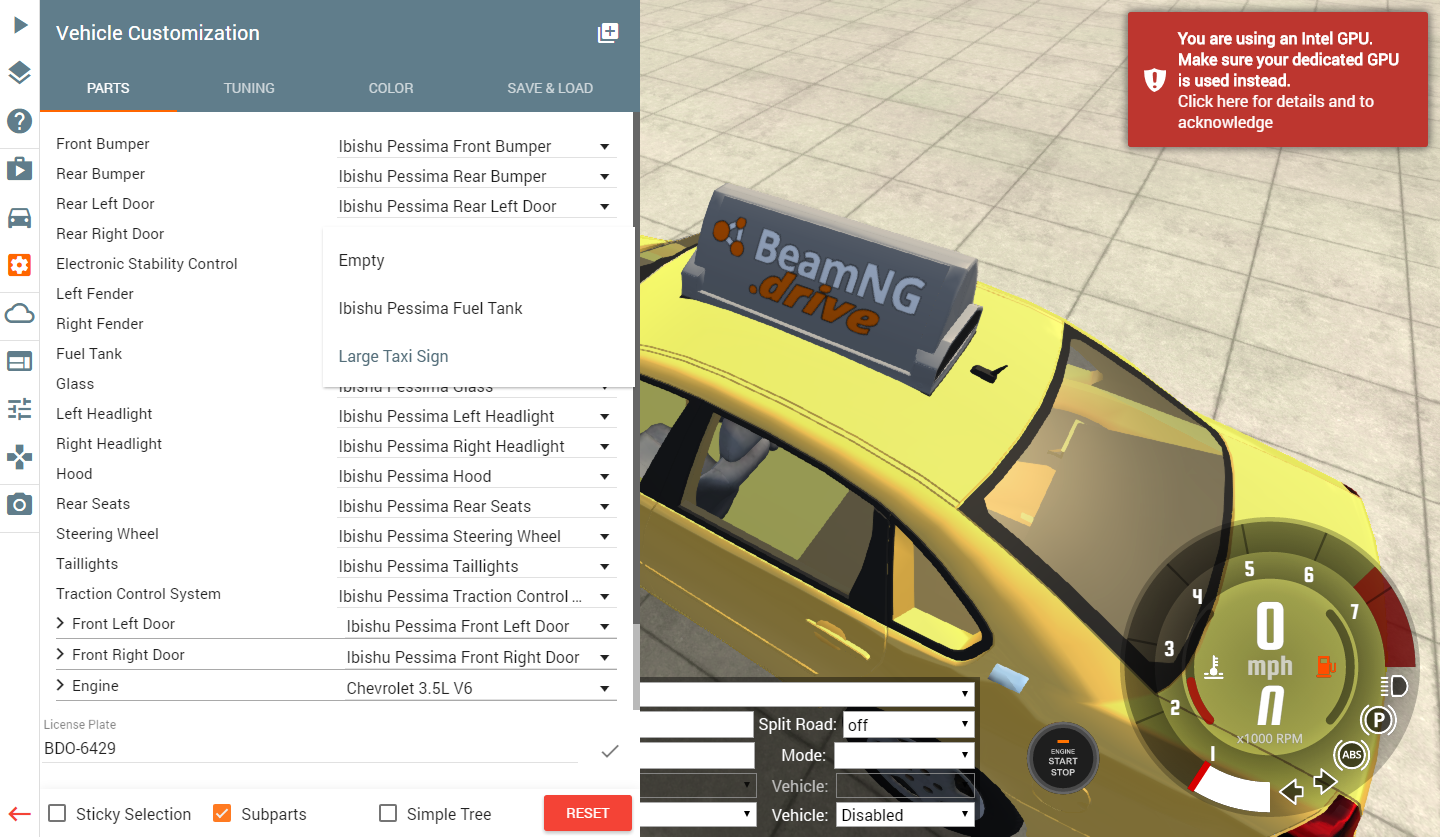Open the vehicle selector car icon
The width and height of the screenshot is (1440, 837).
(x=20, y=217)
